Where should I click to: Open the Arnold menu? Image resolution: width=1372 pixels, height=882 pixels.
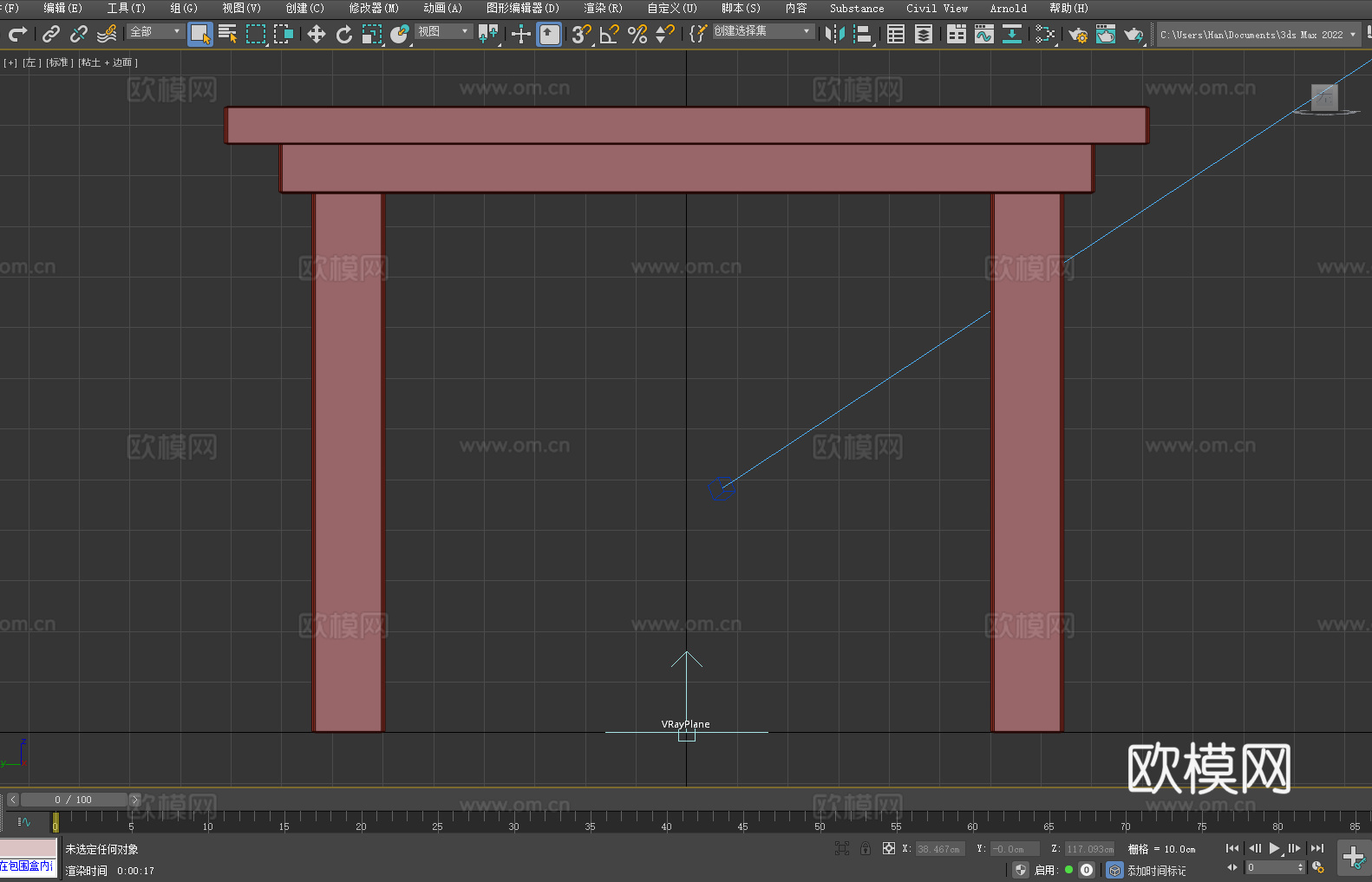click(1009, 8)
